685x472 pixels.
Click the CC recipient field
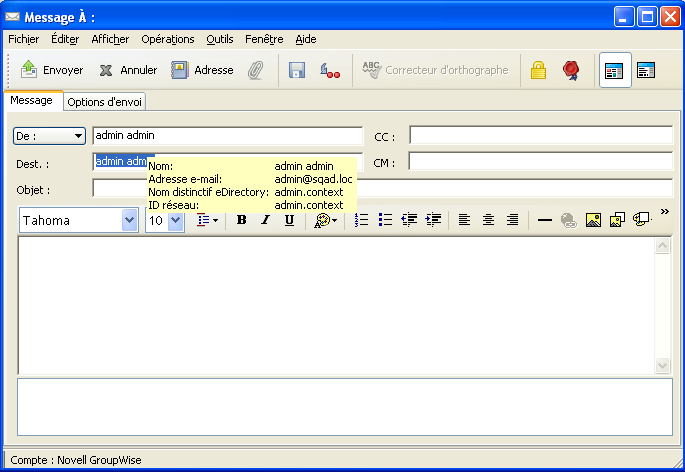point(541,135)
